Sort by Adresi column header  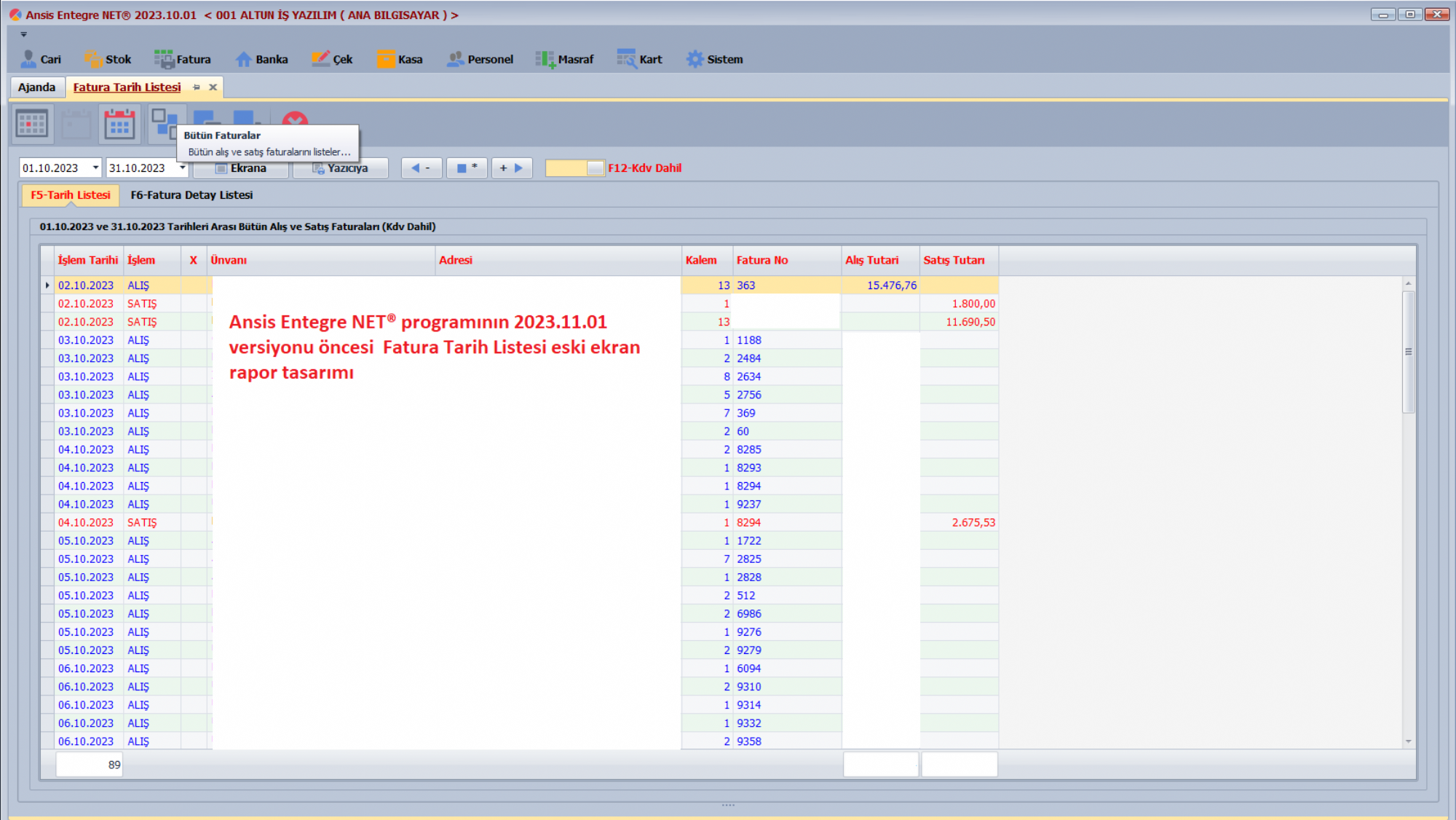click(558, 260)
